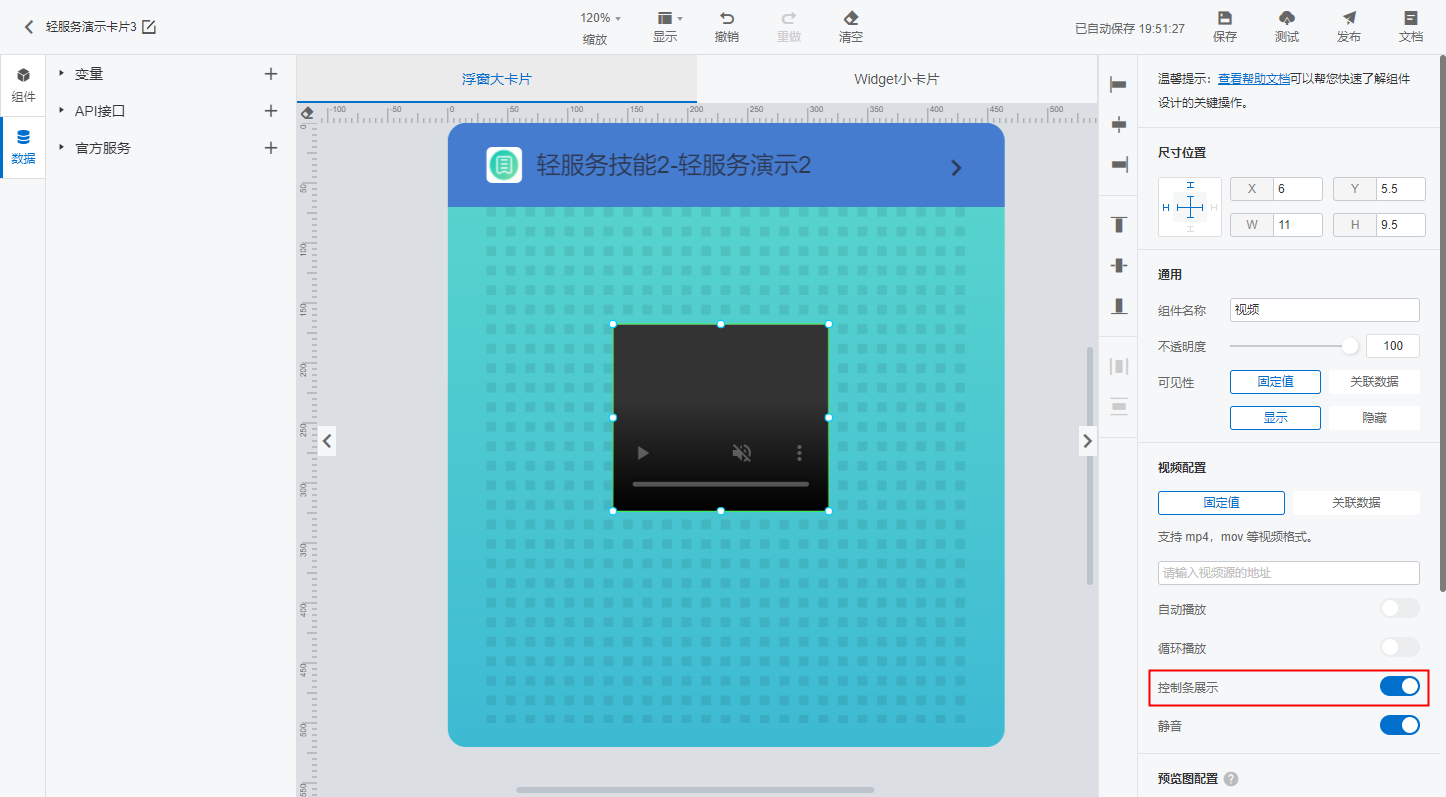Open the 文档 document icon
The height and width of the screenshot is (797, 1446).
[x=1411, y=18]
